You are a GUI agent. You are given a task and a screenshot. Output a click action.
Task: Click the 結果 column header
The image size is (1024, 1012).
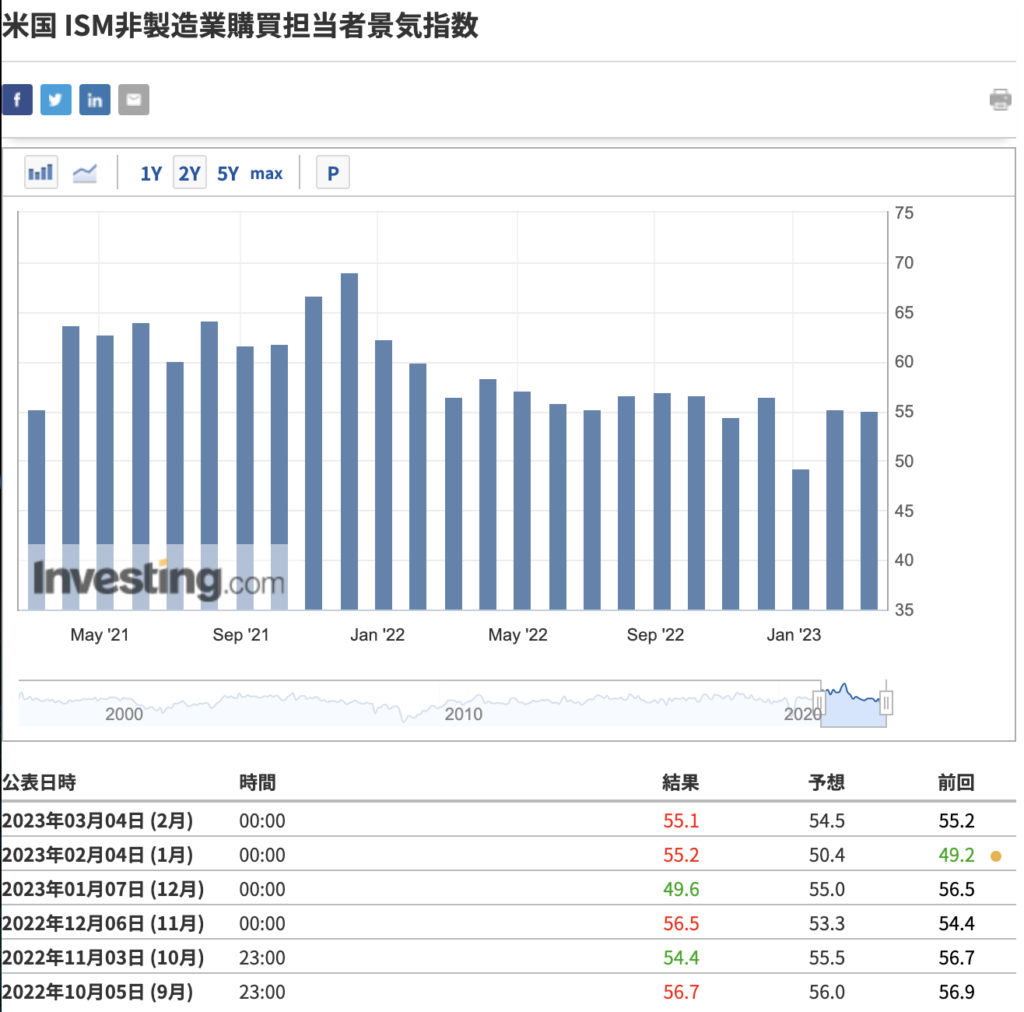coord(680,782)
